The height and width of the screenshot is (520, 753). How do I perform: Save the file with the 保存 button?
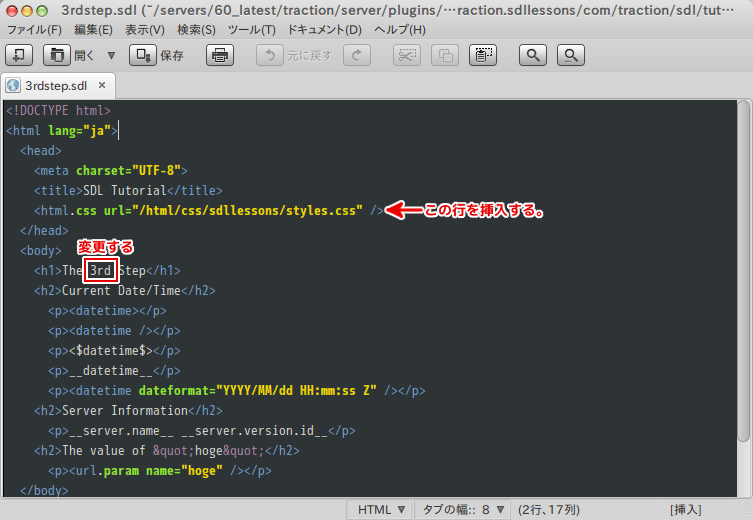pos(158,55)
